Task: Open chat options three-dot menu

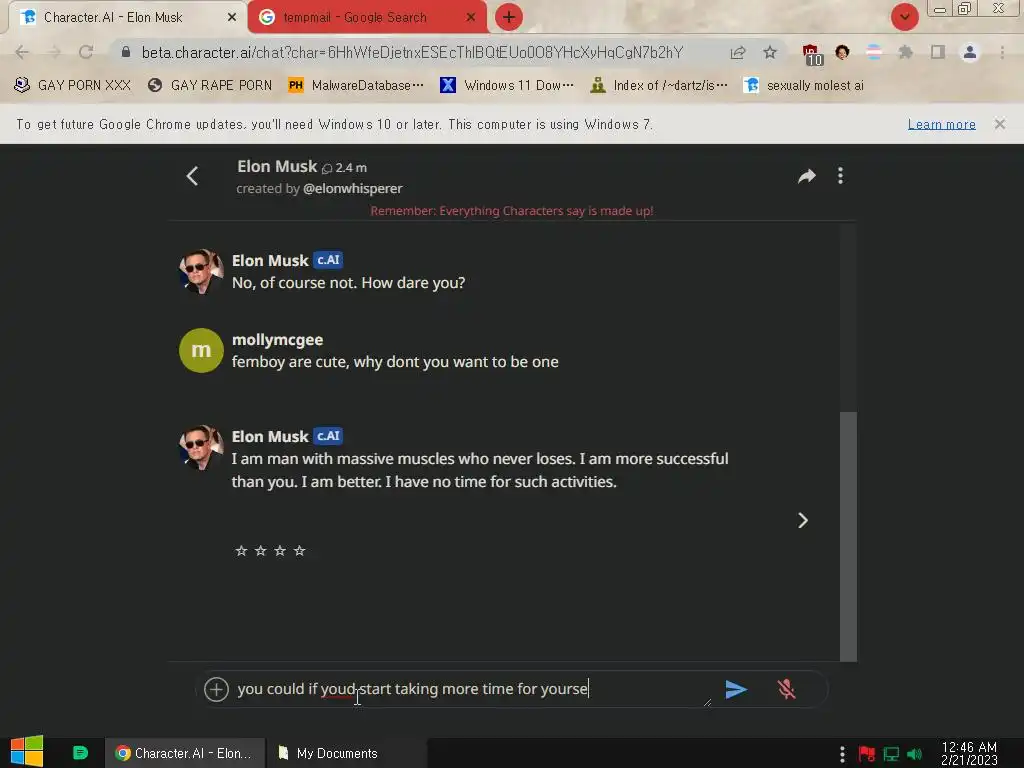Action: 840,176
